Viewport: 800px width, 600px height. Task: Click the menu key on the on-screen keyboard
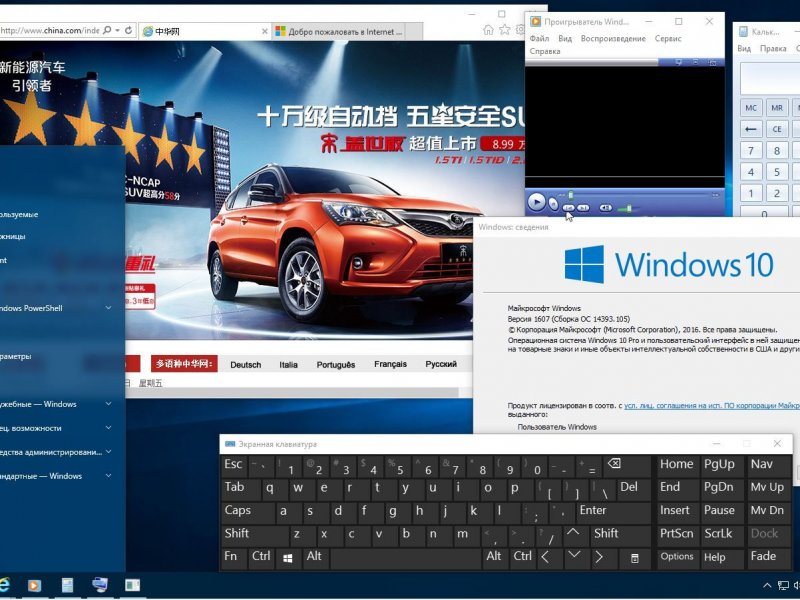pos(634,558)
